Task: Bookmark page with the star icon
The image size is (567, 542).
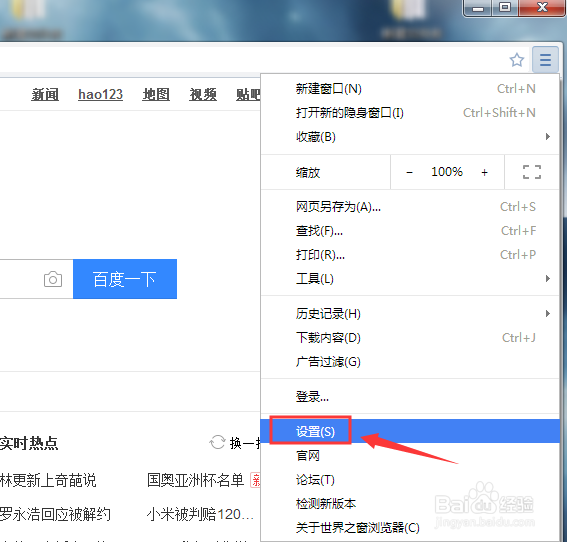Action: [x=517, y=60]
